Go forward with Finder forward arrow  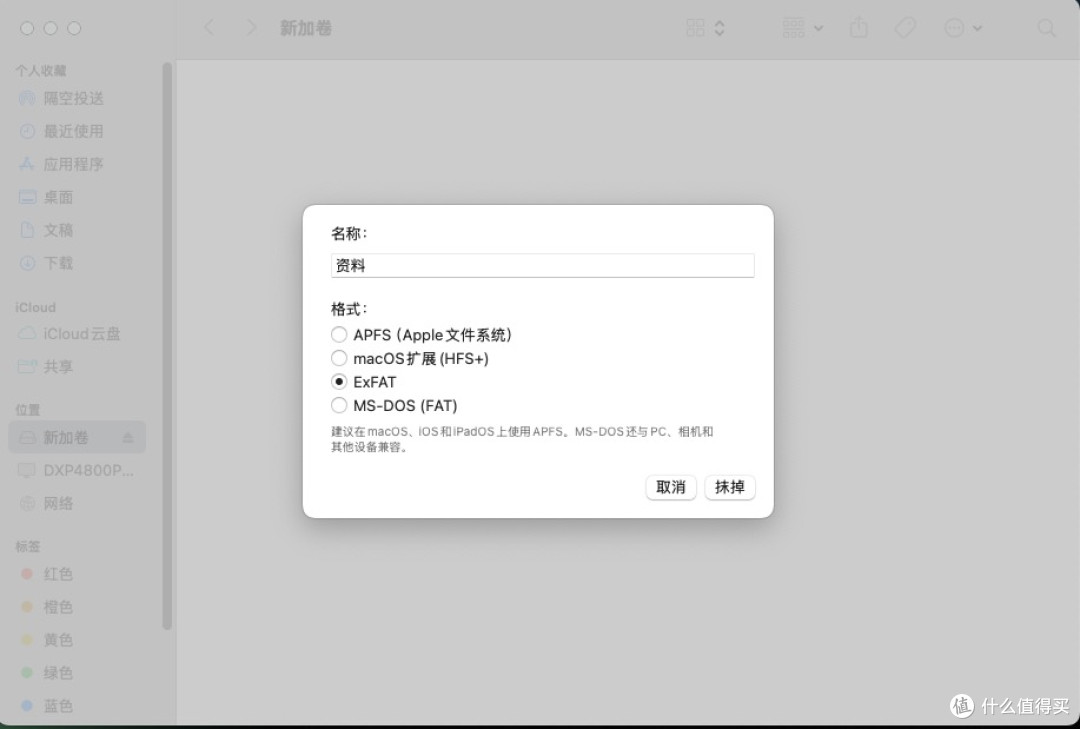[x=251, y=28]
